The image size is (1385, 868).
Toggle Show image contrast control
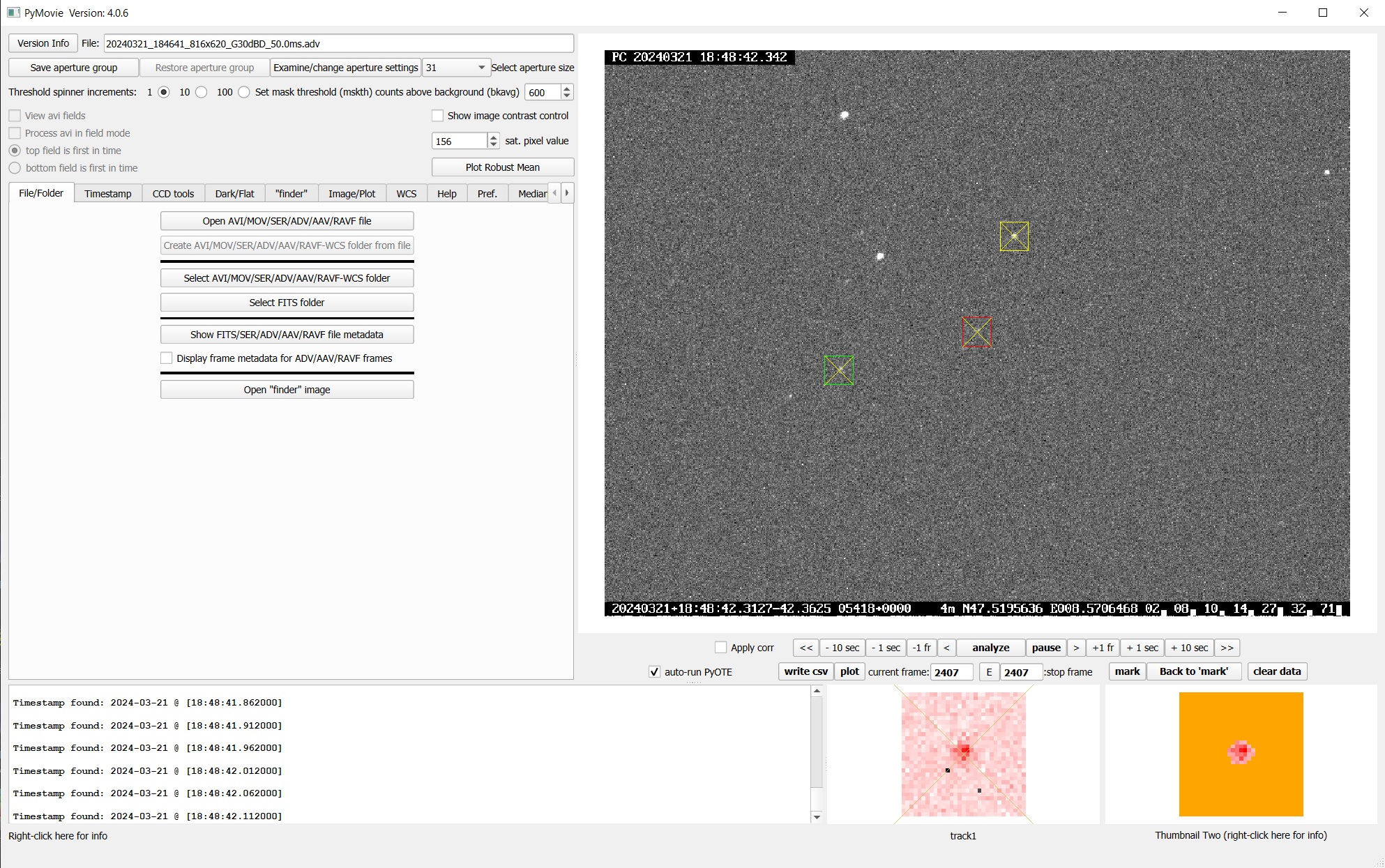coord(438,116)
